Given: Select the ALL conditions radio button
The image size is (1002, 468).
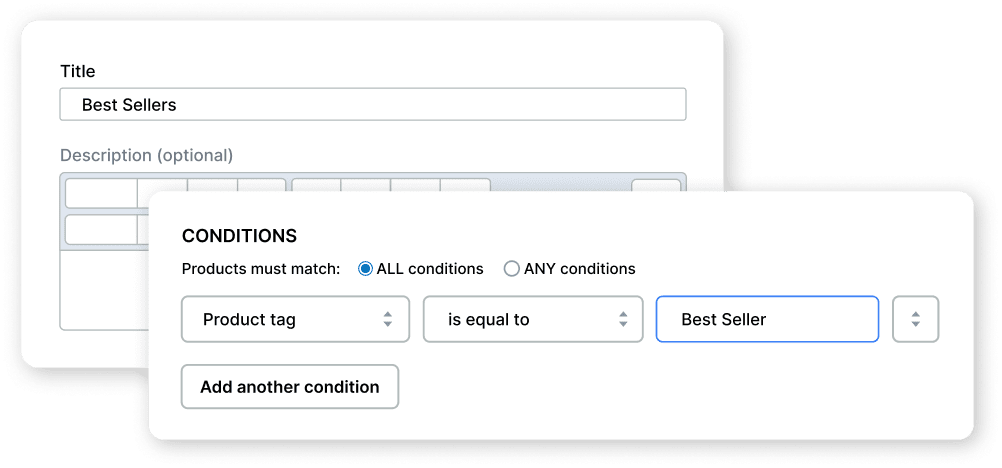Looking at the screenshot, I should click(366, 269).
